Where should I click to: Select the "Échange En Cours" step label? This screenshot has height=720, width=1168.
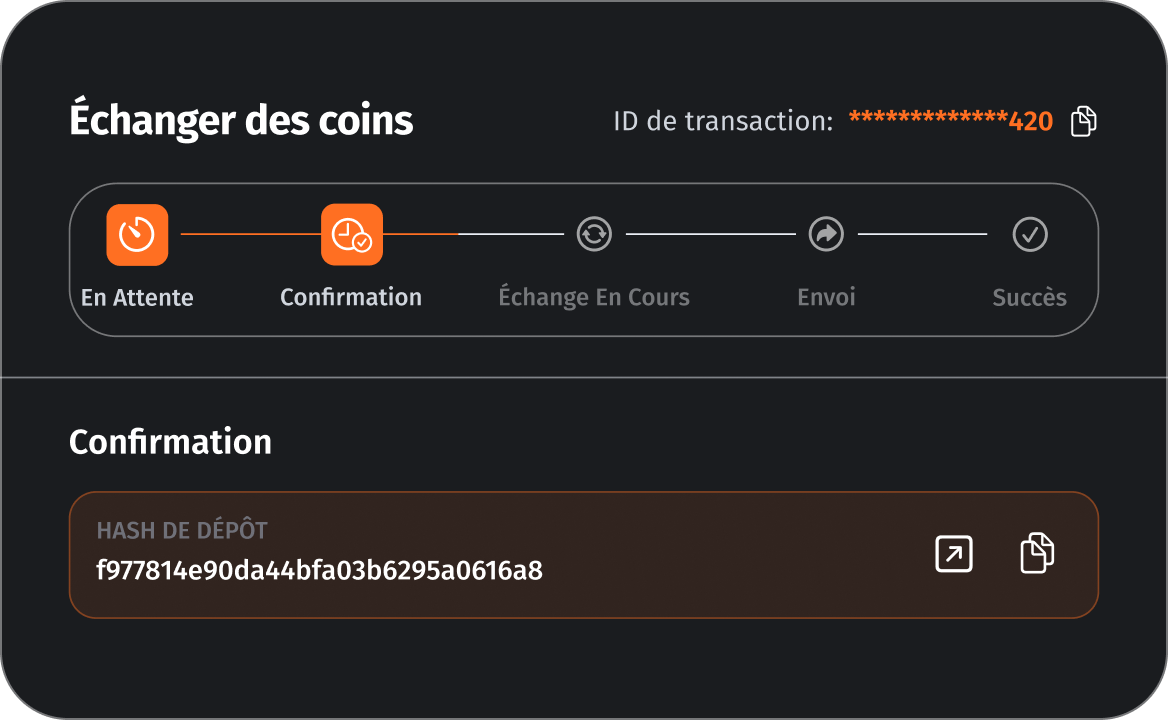pyautogui.click(x=594, y=298)
